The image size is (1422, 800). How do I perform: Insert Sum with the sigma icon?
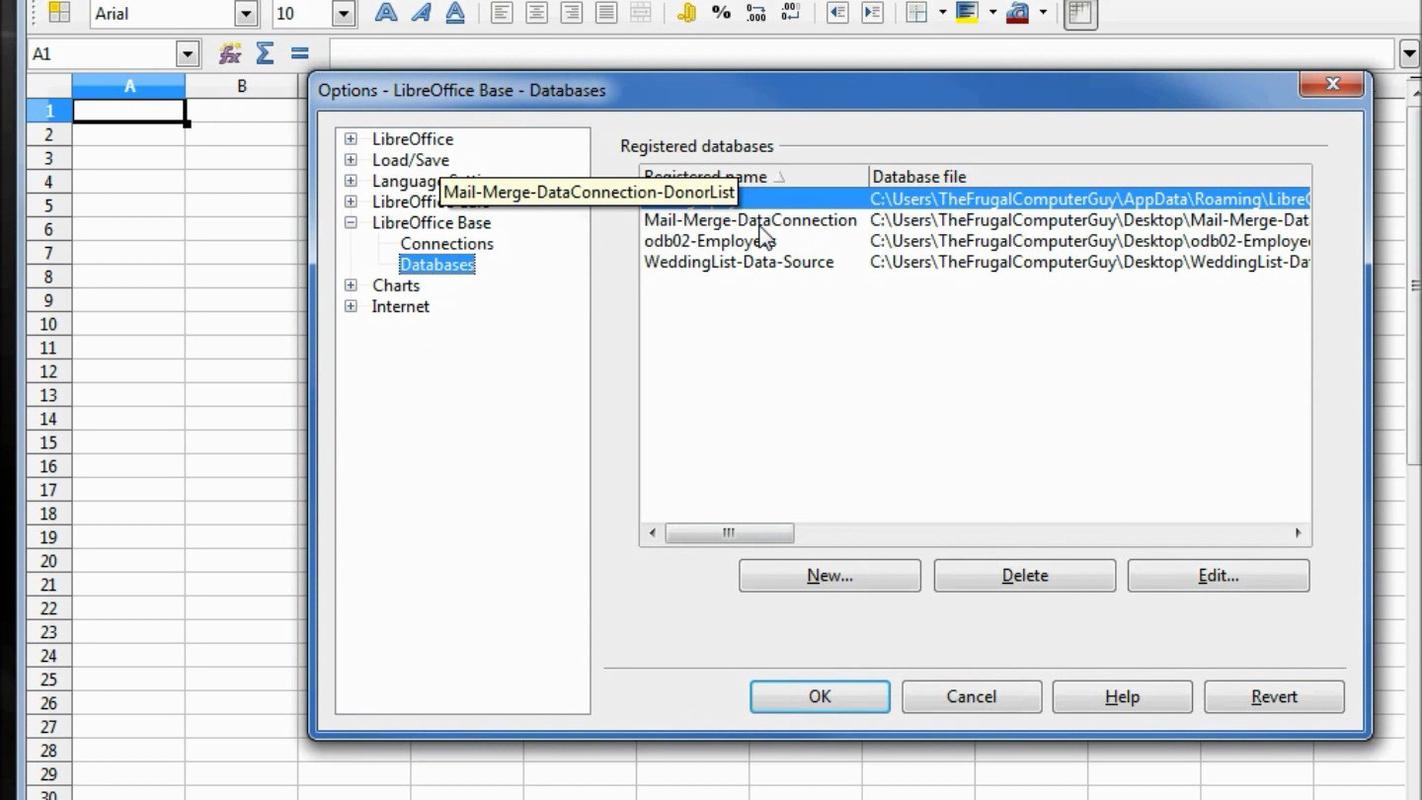265,54
